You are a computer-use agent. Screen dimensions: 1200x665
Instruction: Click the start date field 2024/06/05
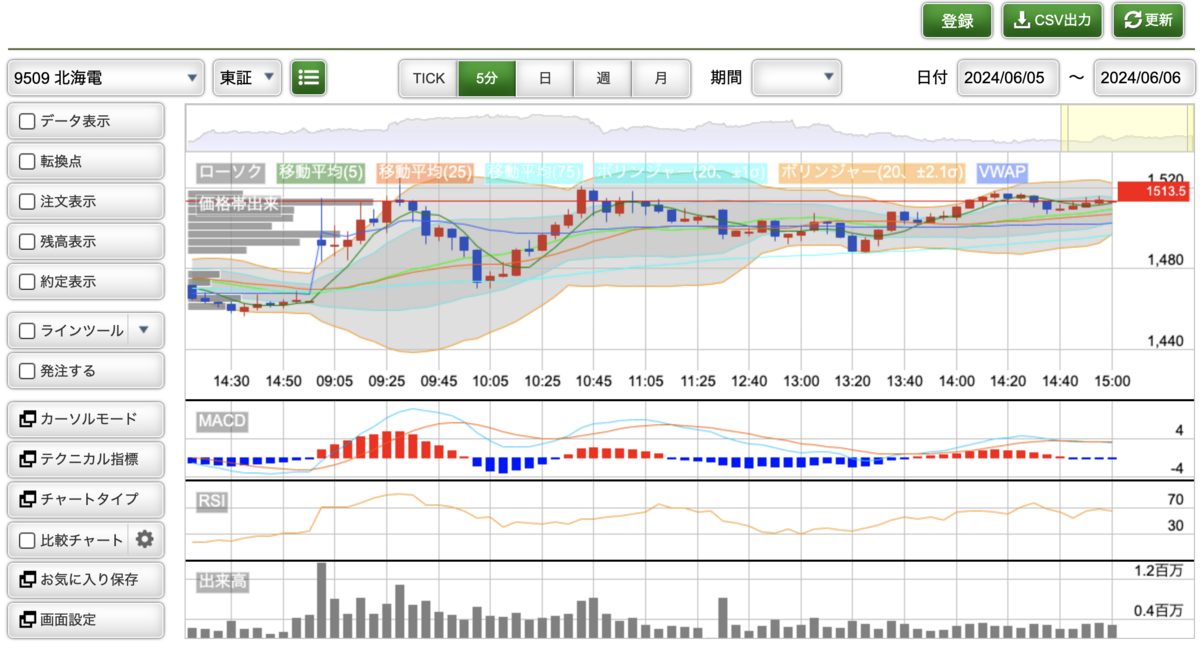[1008, 78]
